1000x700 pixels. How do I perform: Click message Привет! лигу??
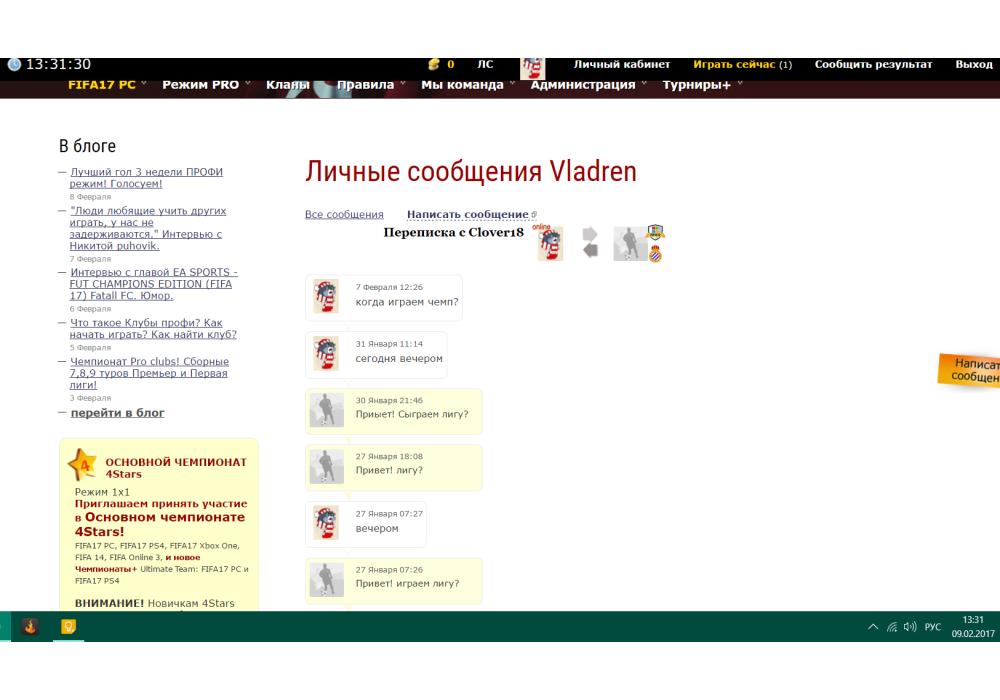pyautogui.click(x=389, y=470)
